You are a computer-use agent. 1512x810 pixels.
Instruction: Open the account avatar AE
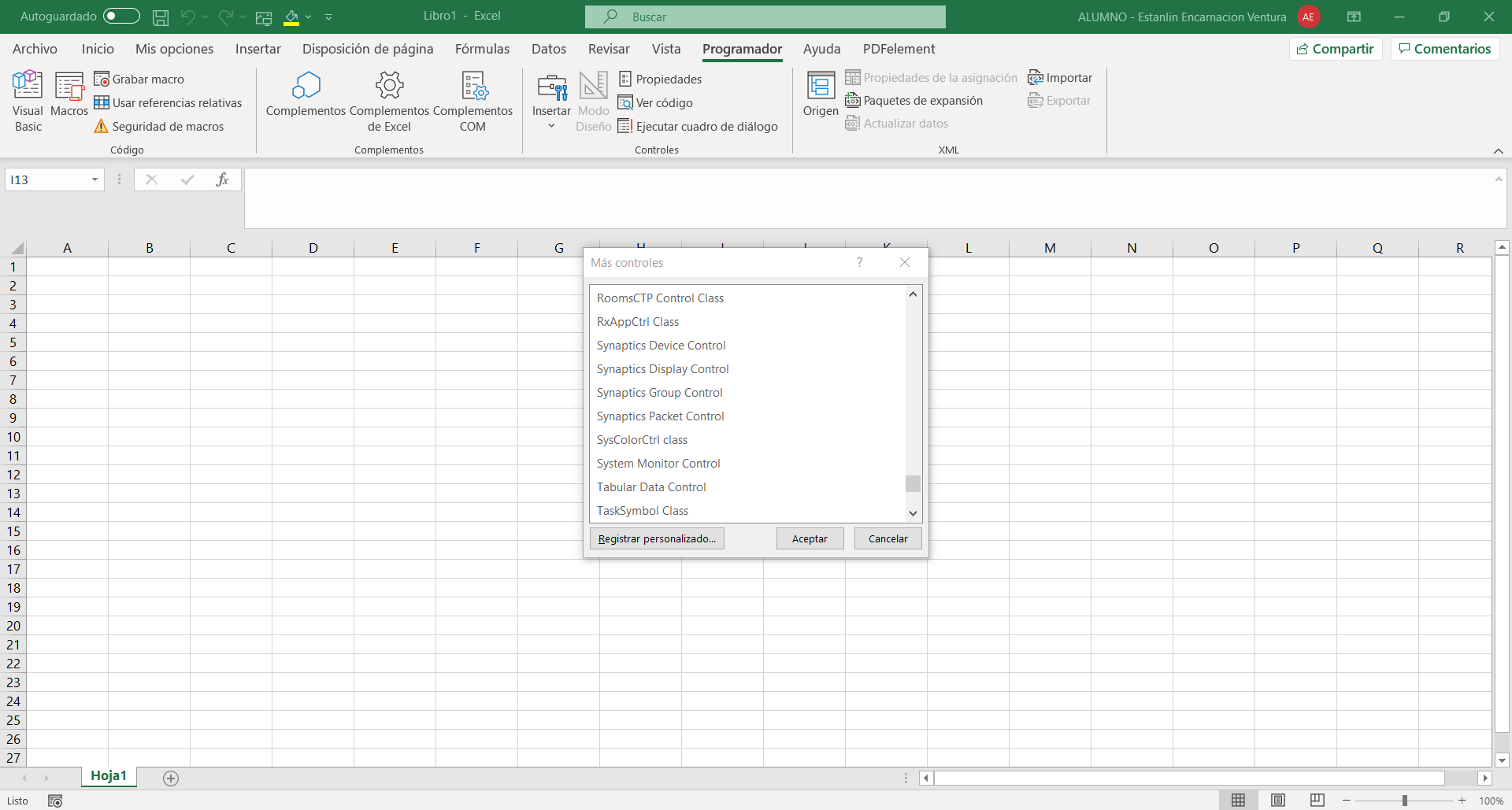tap(1309, 17)
